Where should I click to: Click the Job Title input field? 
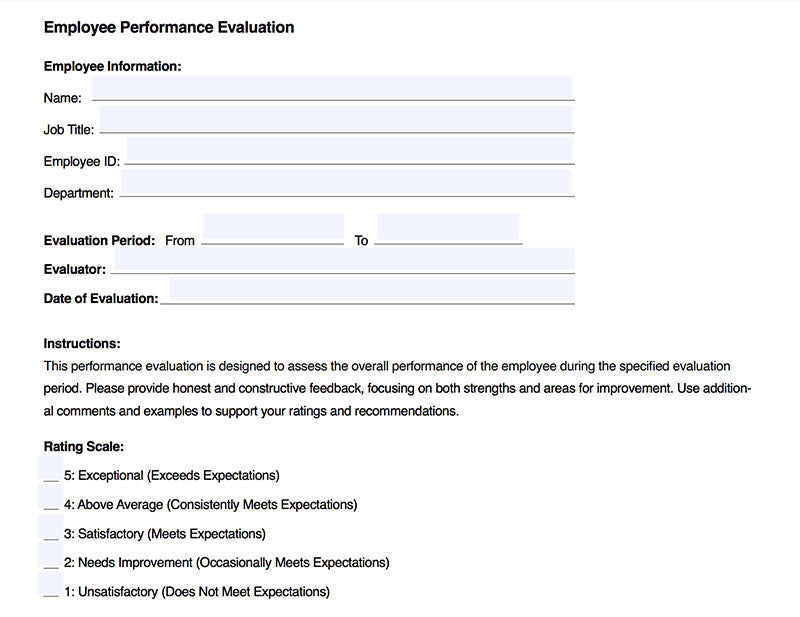tap(336, 120)
